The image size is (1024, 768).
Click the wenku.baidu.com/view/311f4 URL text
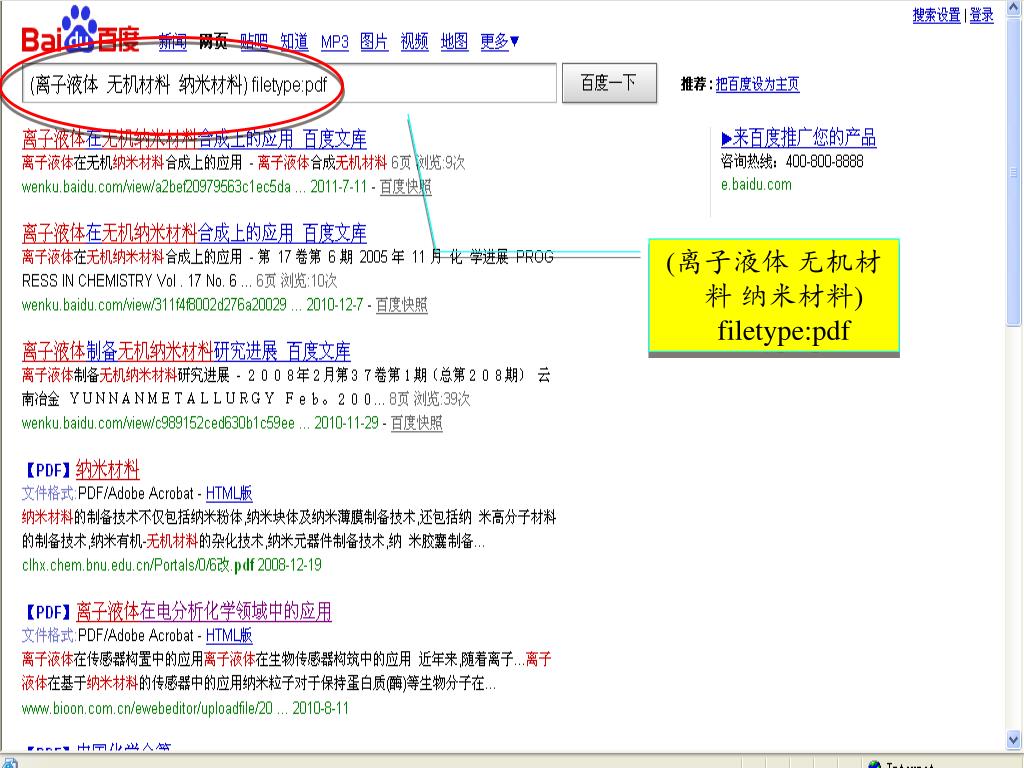point(154,305)
